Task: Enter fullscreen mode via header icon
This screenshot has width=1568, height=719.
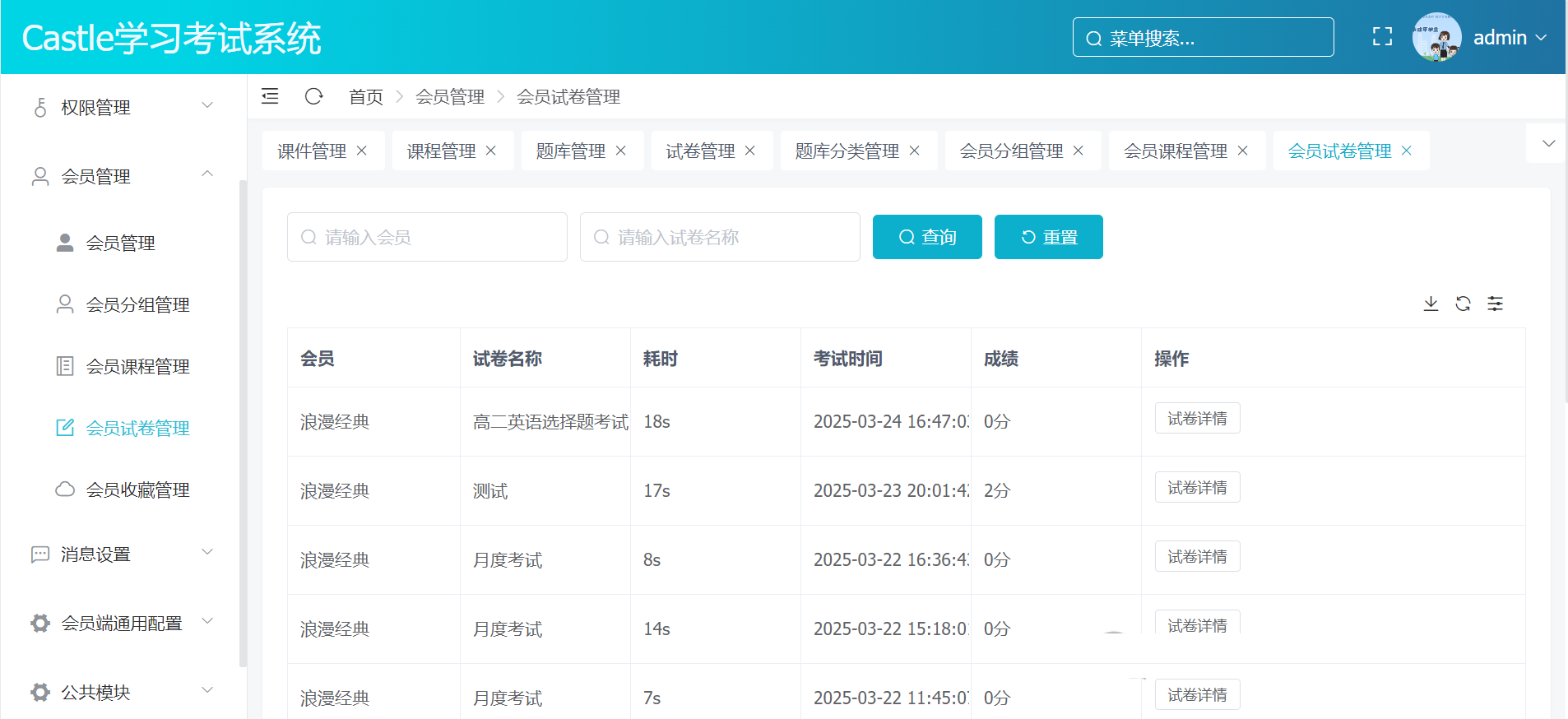Action: coord(1382,37)
